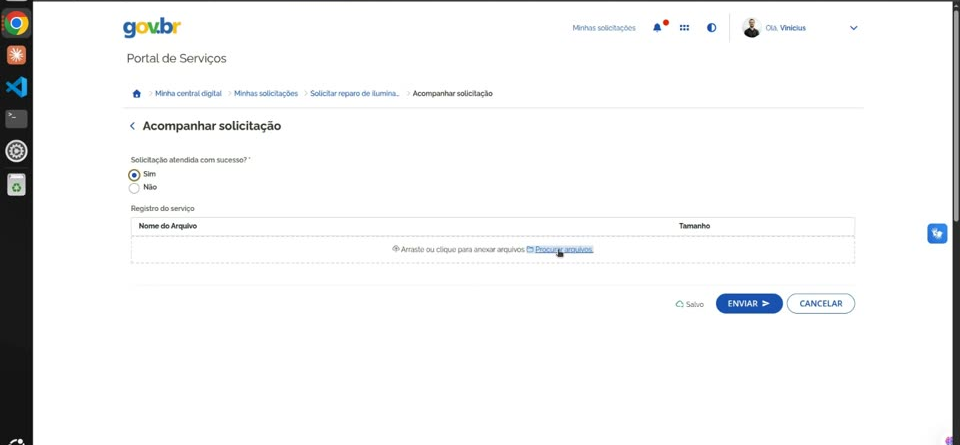Open Minhas solicitações breadcrumb link
The image size is (960, 445).
(x=266, y=94)
